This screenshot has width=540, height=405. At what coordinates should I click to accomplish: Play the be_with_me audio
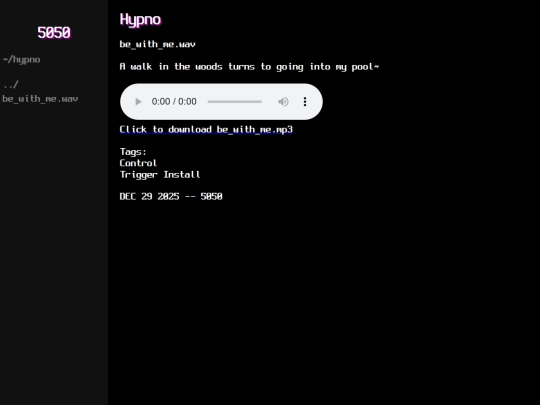(138, 102)
